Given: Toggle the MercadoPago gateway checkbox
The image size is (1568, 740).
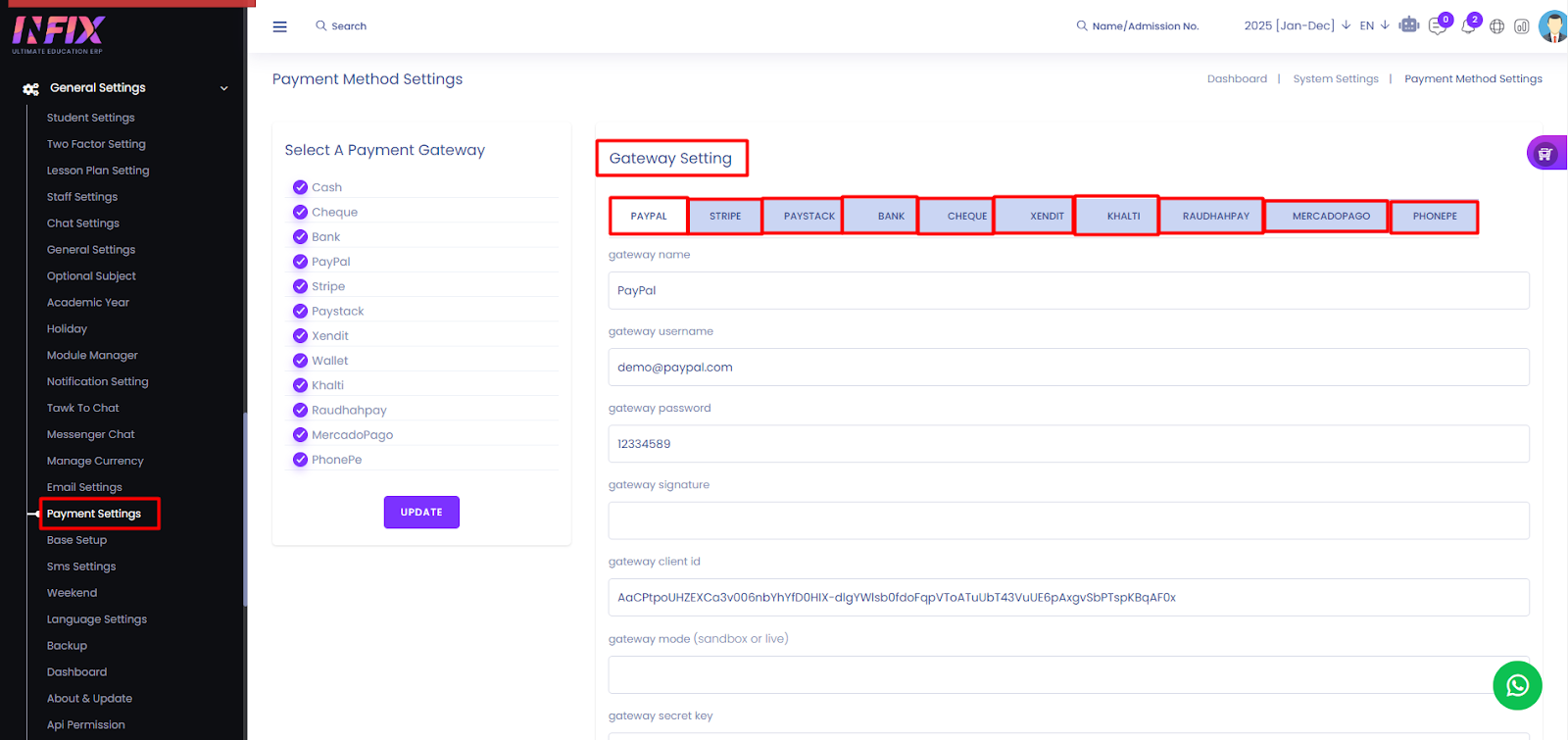Looking at the screenshot, I should click(x=300, y=434).
